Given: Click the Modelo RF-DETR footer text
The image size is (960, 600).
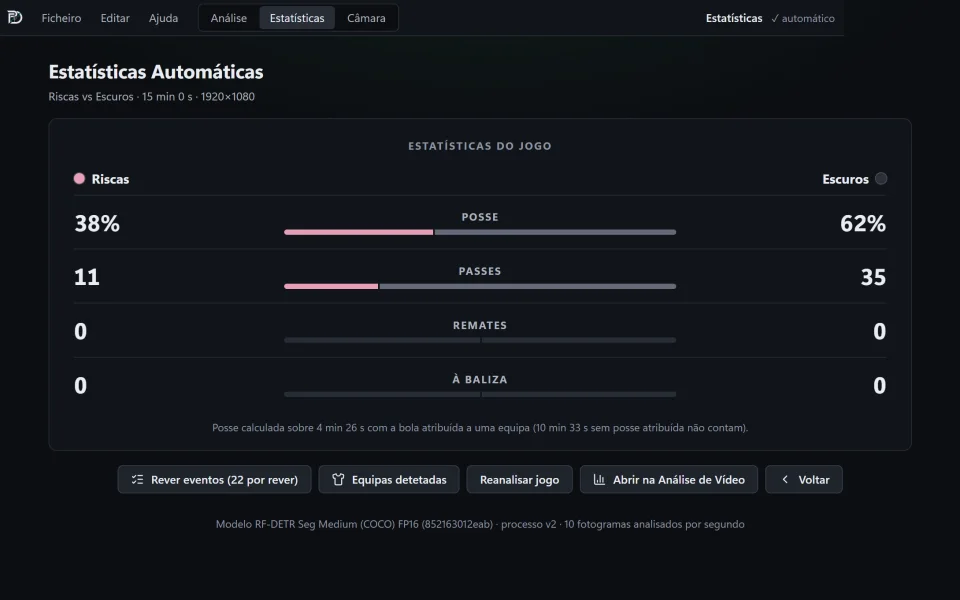Looking at the screenshot, I should click(480, 524).
